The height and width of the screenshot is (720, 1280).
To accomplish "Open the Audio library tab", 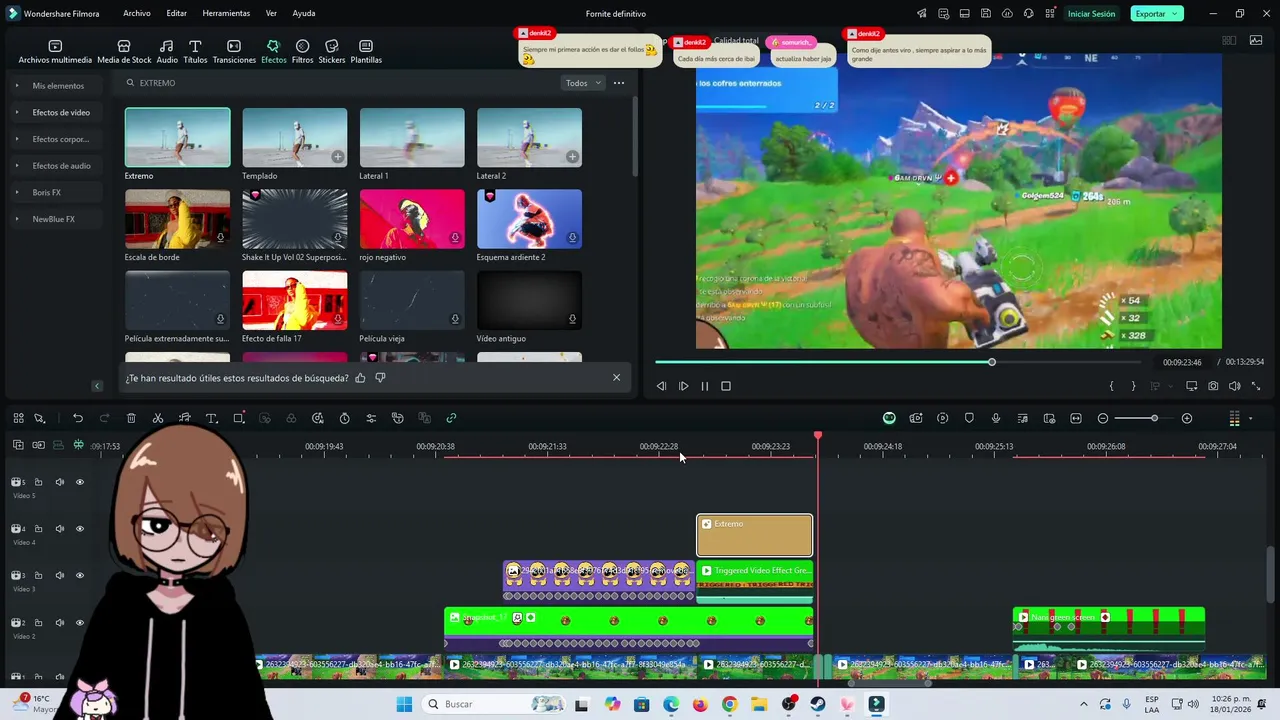I will pos(167,52).
